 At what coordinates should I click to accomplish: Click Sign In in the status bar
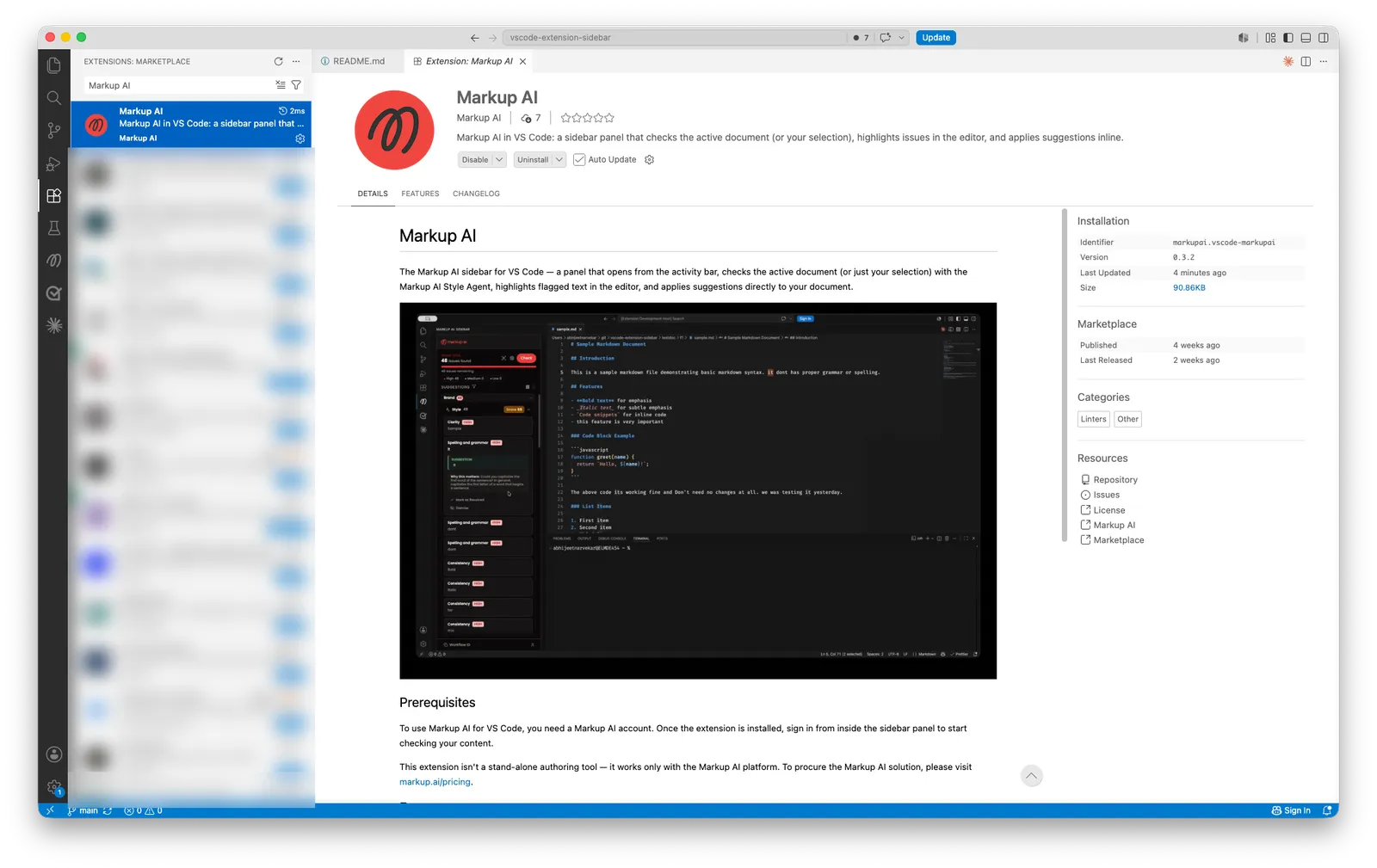(1291, 810)
